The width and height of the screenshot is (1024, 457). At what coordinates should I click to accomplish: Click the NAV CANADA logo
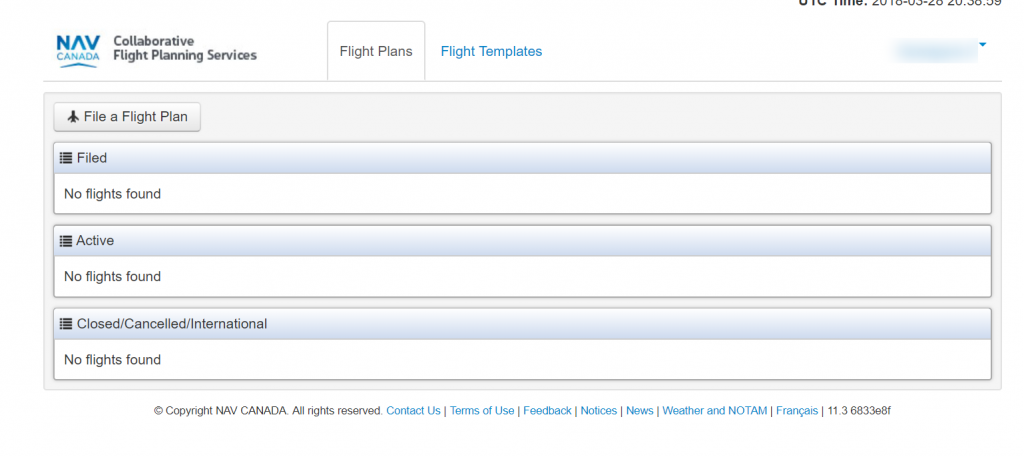click(x=78, y=50)
